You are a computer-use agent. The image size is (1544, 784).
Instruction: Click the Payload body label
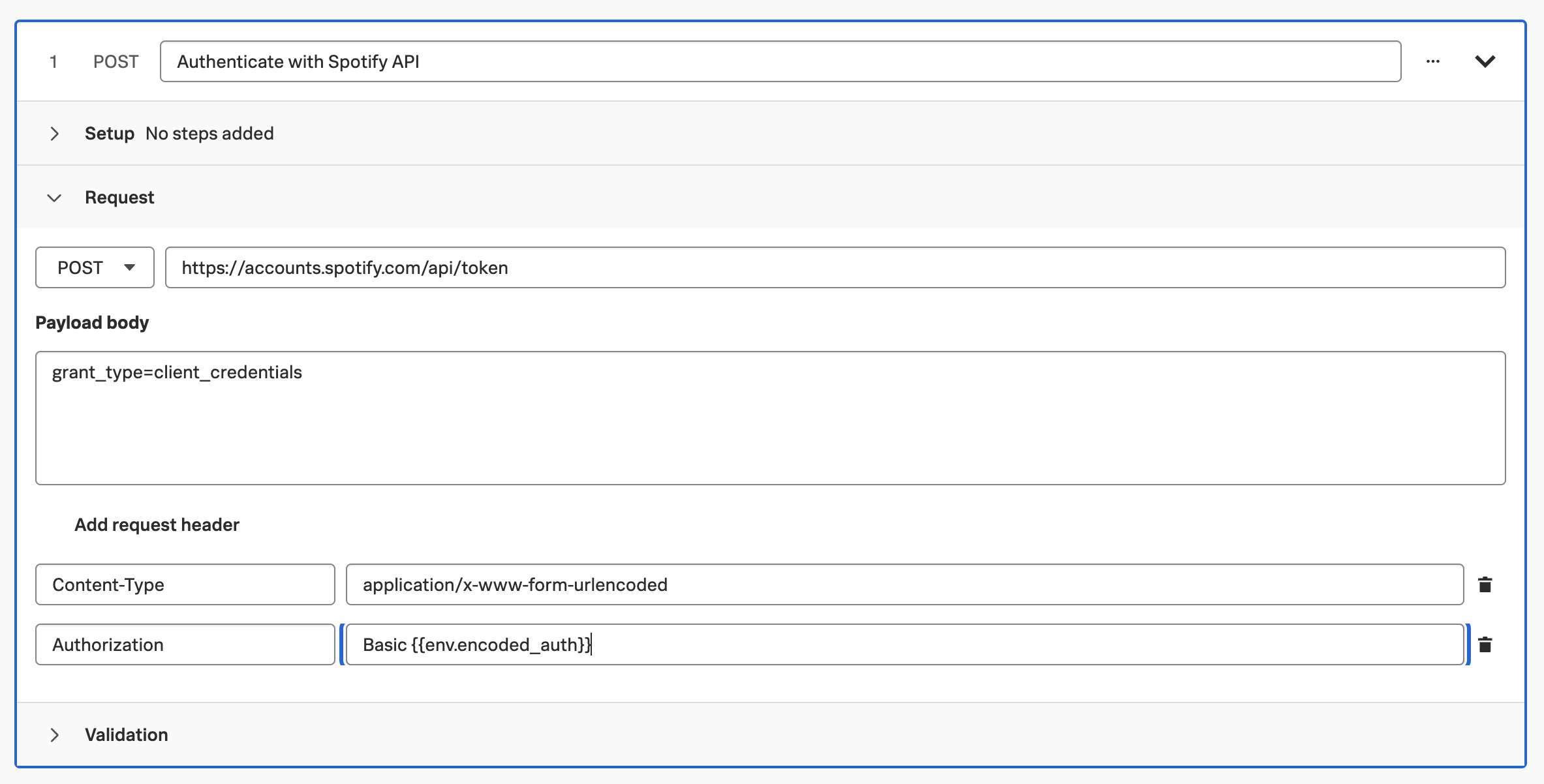click(92, 322)
